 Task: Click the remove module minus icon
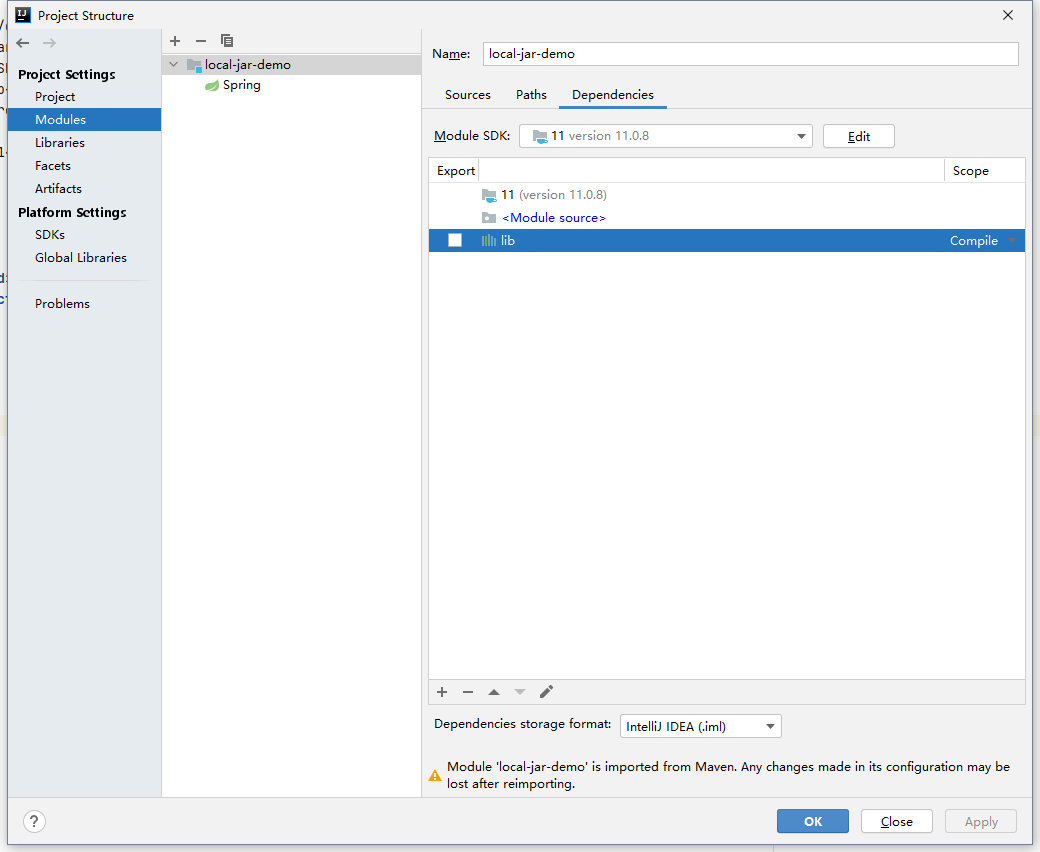(x=201, y=41)
